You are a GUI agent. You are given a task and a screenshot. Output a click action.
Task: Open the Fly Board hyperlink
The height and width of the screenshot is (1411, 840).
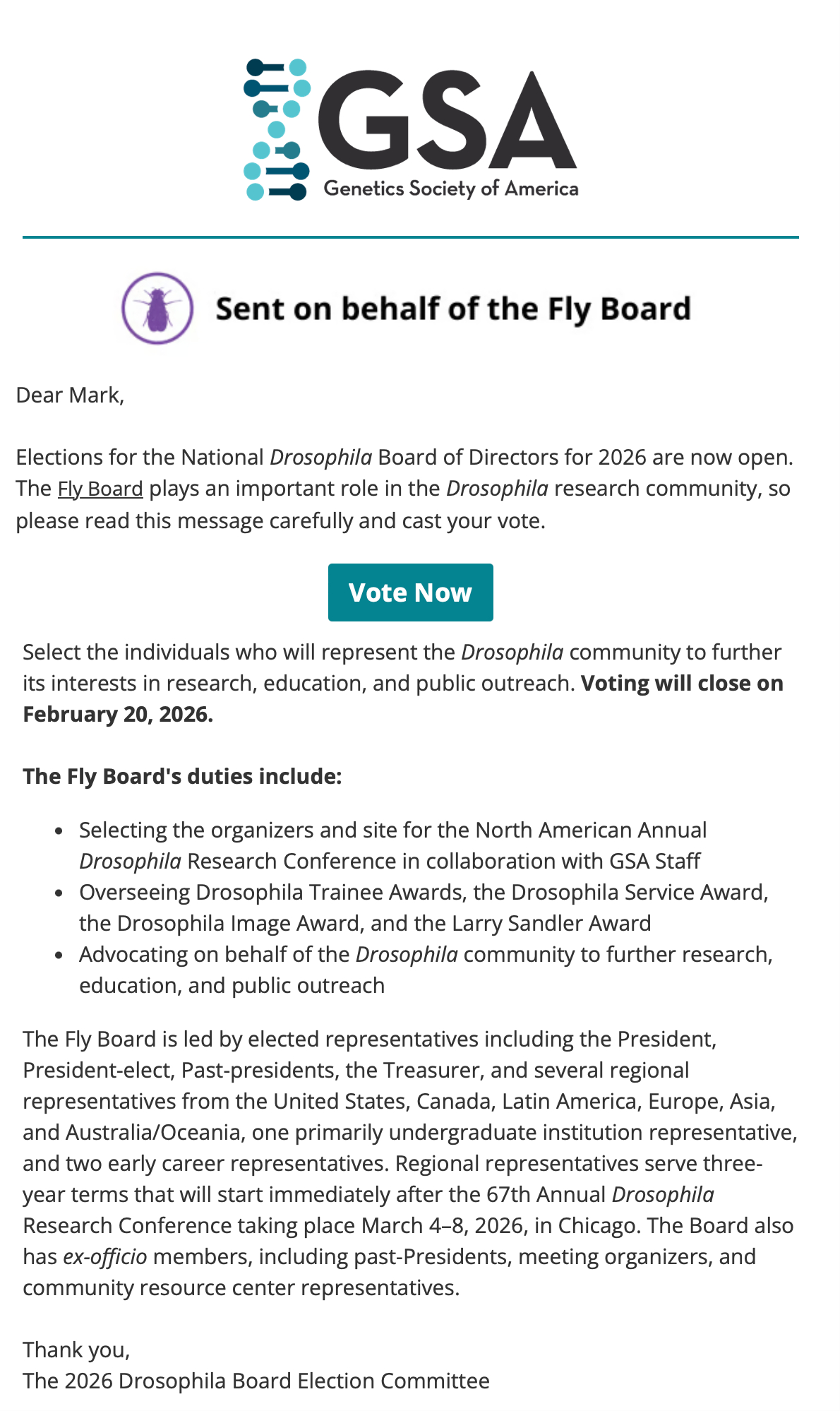pyautogui.click(x=100, y=489)
